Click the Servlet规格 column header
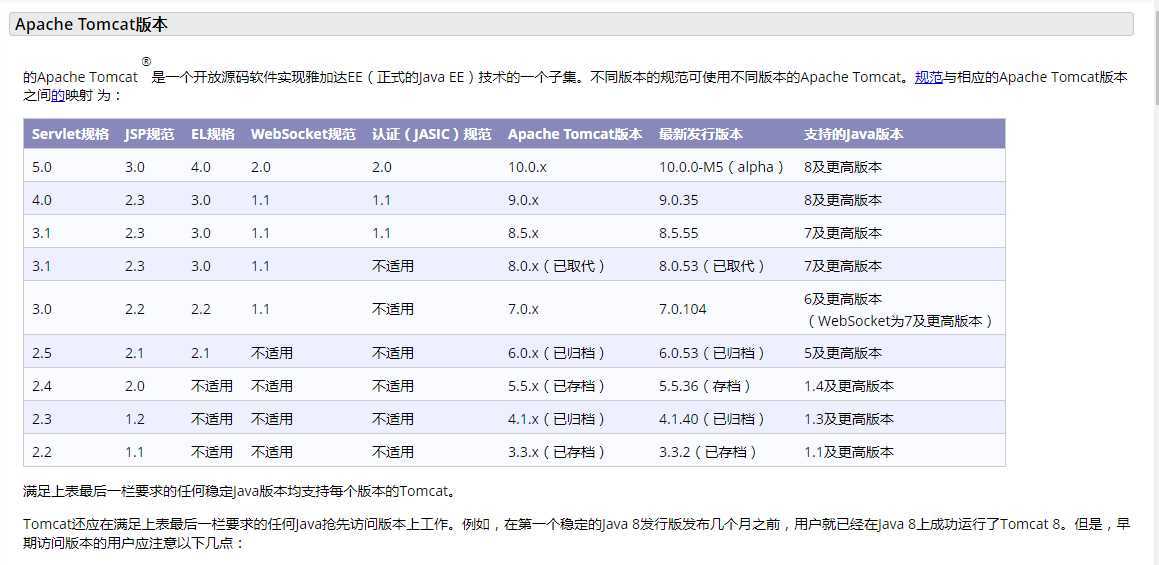The height and width of the screenshot is (565, 1159). tap(70, 135)
